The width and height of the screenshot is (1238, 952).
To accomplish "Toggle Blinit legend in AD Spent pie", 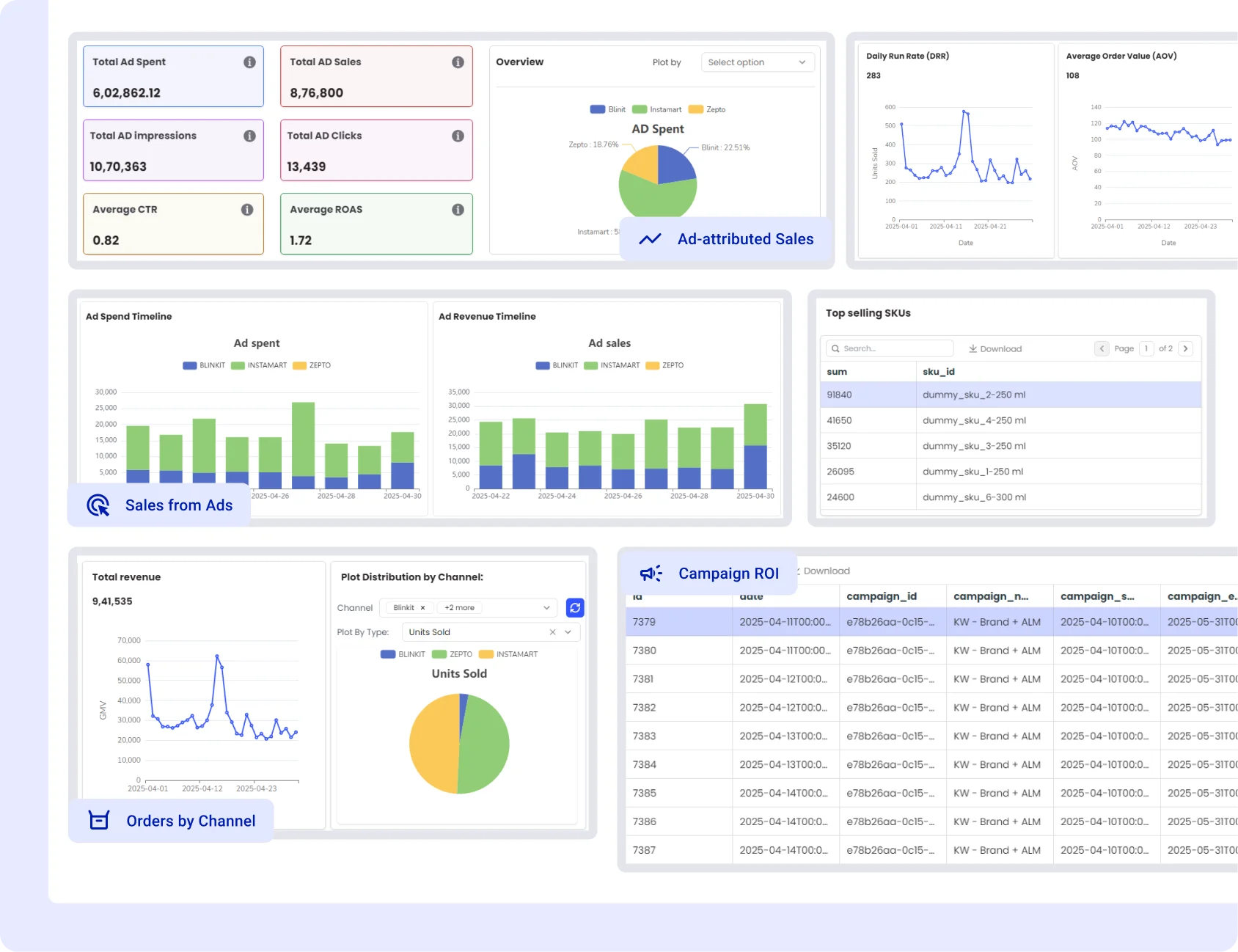I will (x=608, y=109).
